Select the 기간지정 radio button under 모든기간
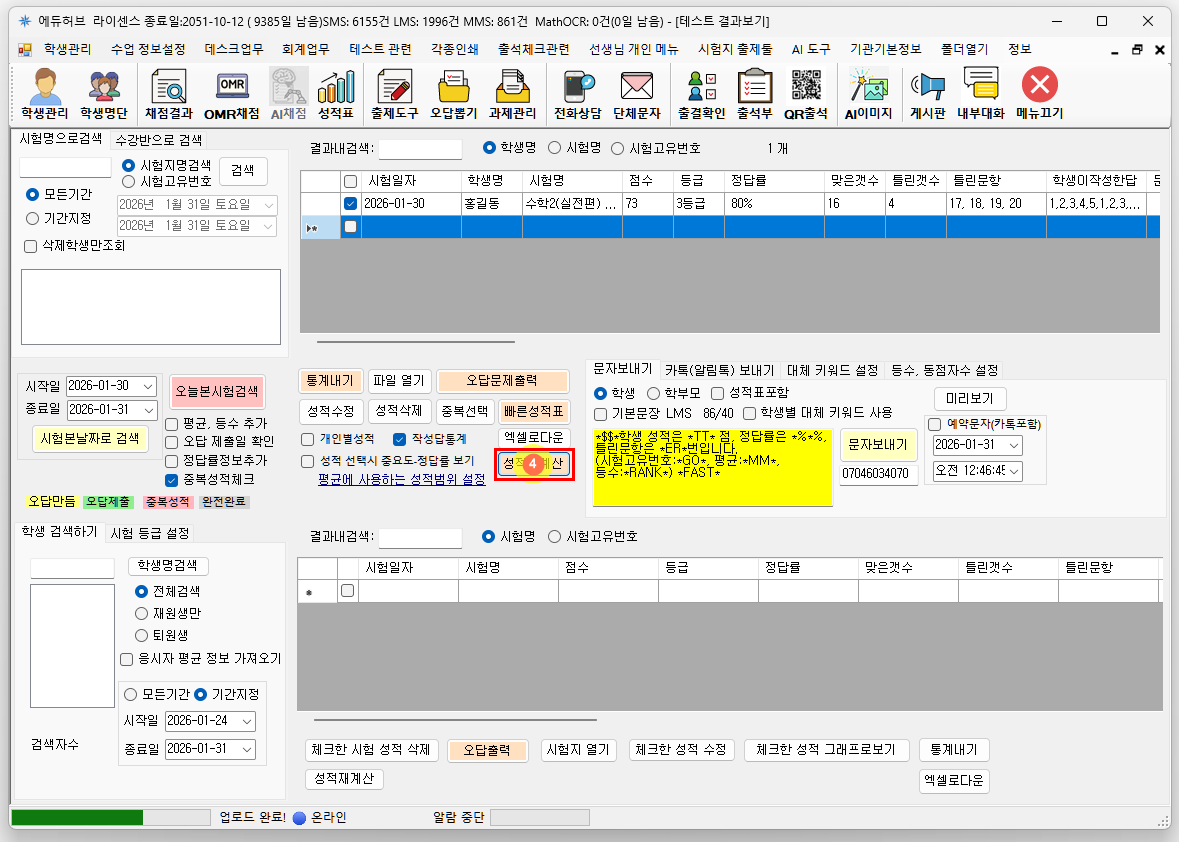The image size is (1179, 842). tap(33, 218)
